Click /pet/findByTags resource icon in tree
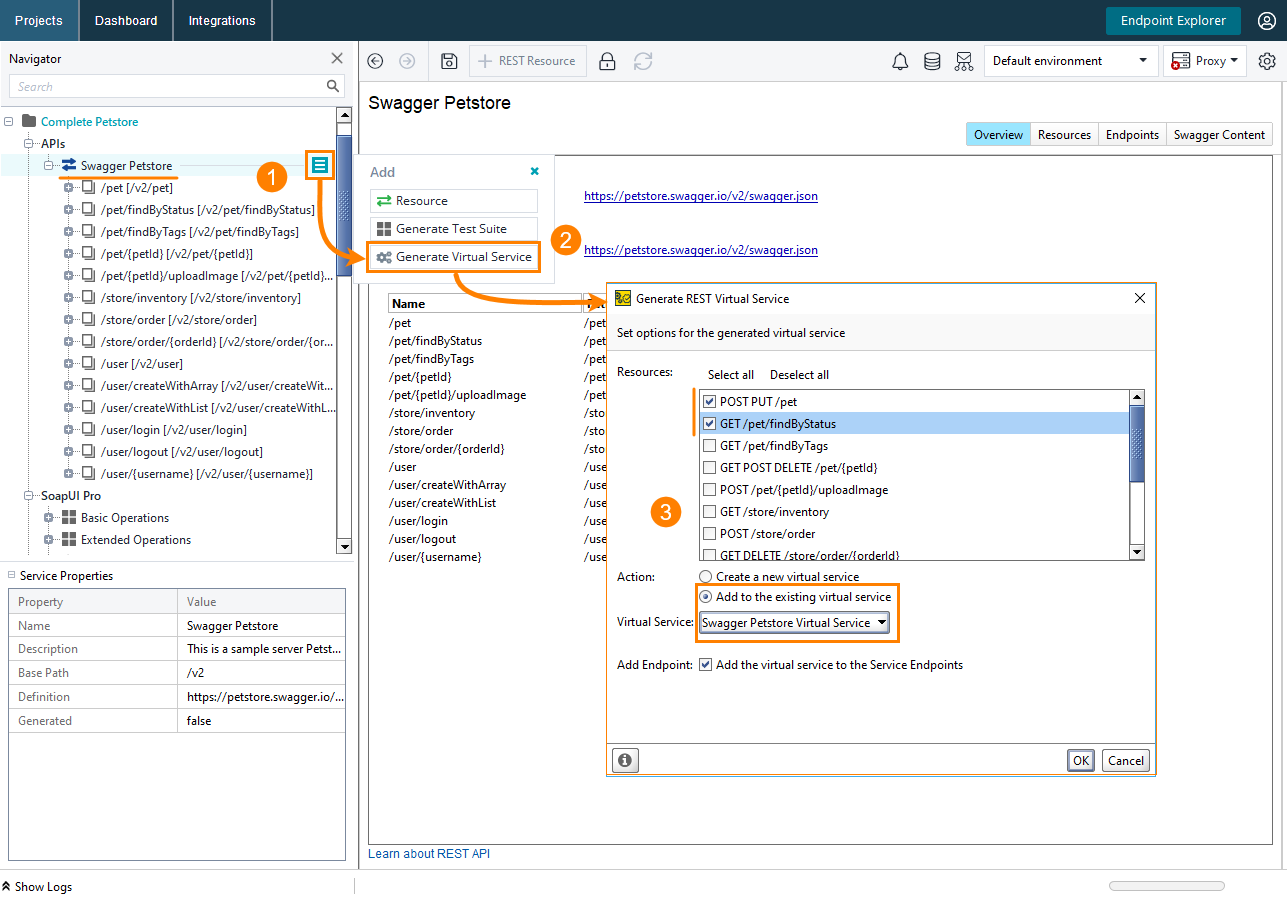Image resolution: width=1287 pixels, height=897 pixels. coord(88,231)
